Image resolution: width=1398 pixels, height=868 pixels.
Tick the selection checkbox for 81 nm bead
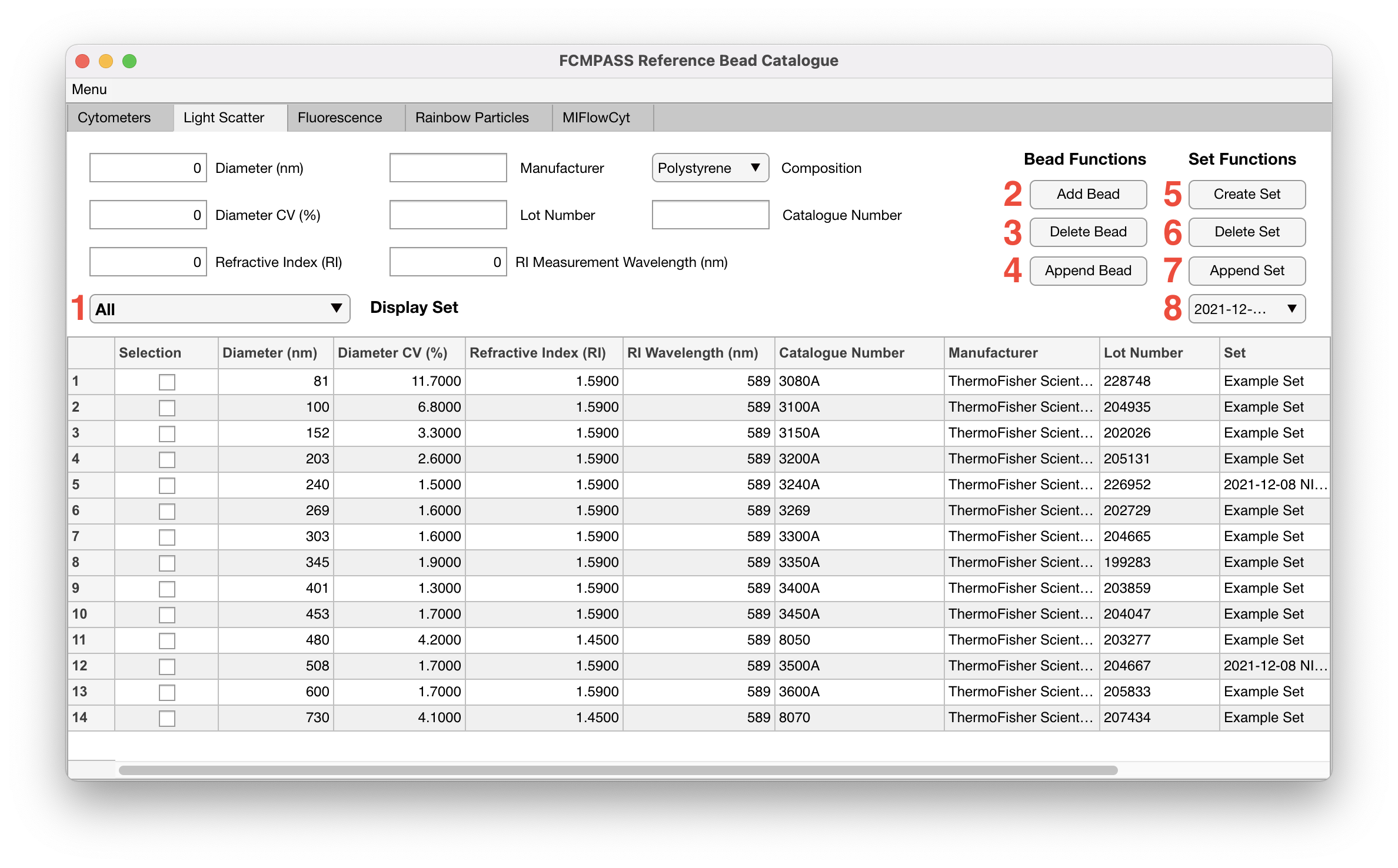[x=167, y=382]
